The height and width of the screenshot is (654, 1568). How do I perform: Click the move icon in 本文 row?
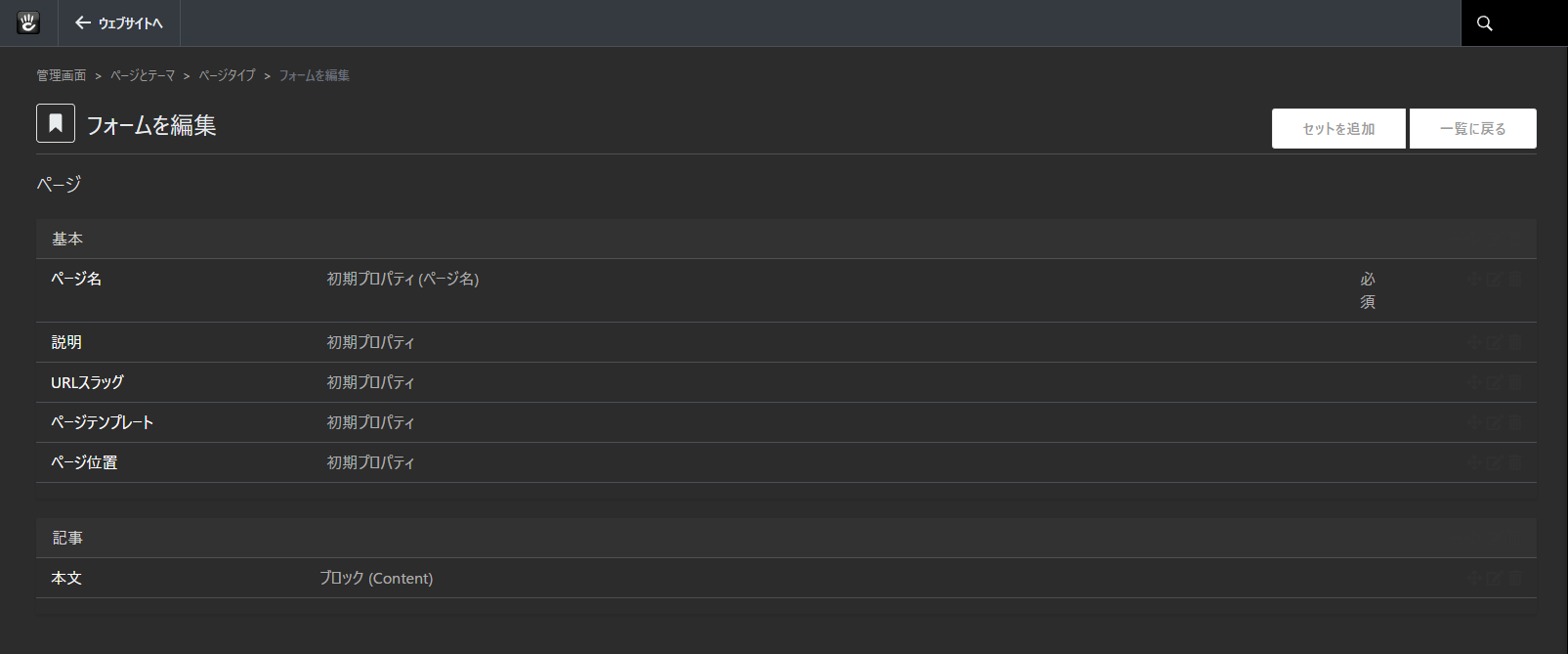click(x=1474, y=578)
